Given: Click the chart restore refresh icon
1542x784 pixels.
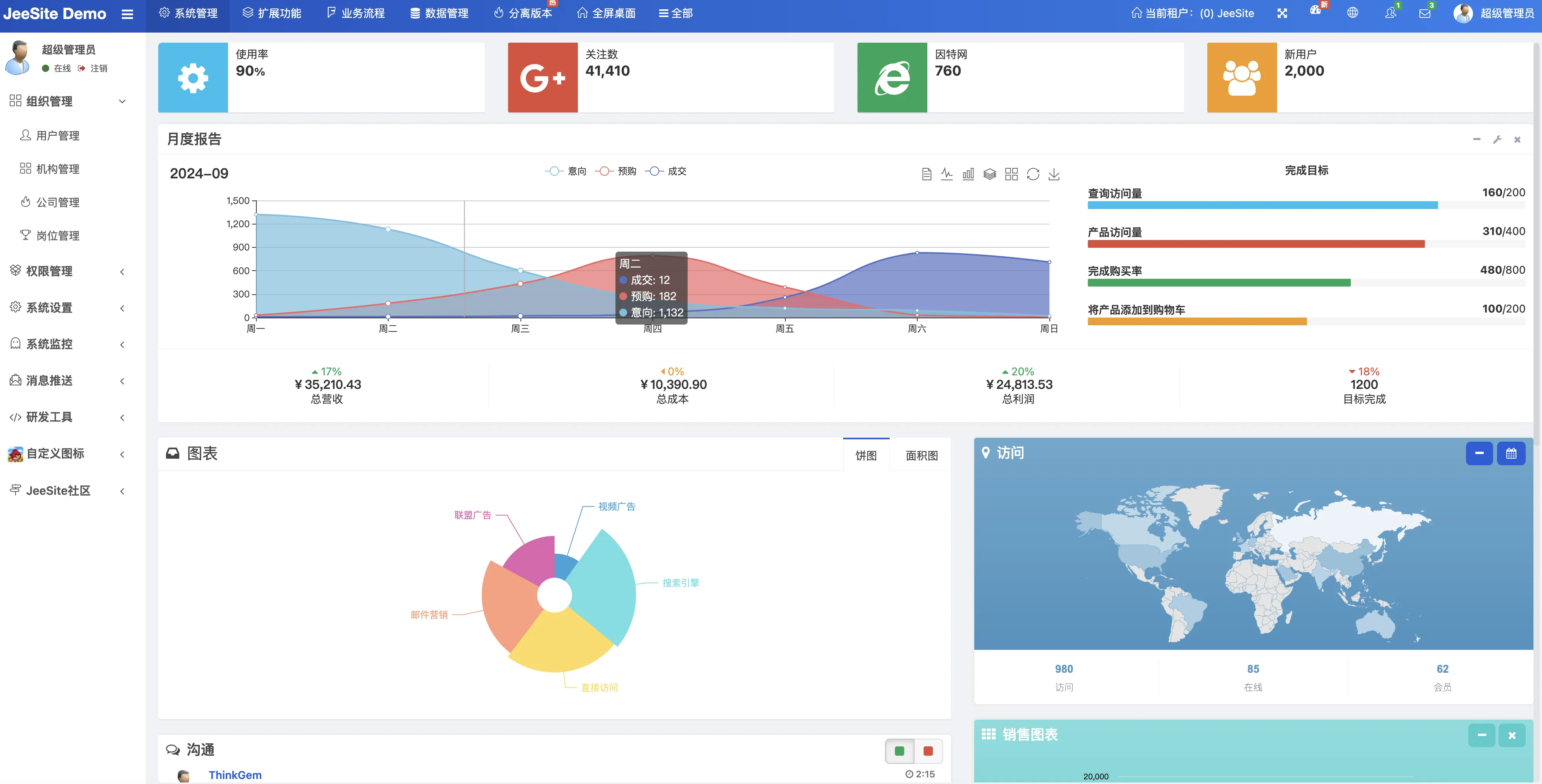Looking at the screenshot, I should click(x=1032, y=174).
